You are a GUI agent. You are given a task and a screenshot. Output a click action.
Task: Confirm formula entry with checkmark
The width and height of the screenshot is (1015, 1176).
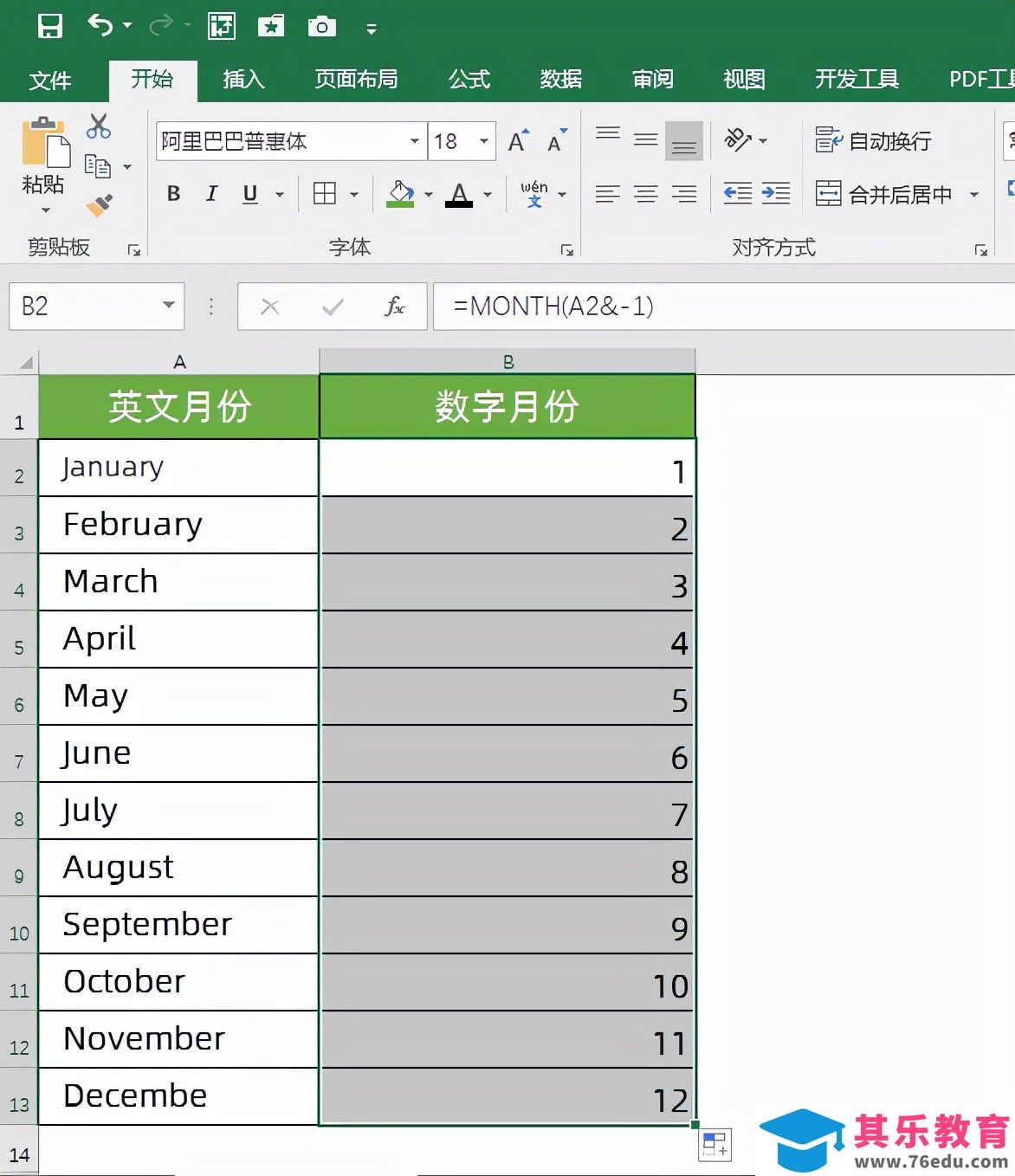click(x=333, y=307)
